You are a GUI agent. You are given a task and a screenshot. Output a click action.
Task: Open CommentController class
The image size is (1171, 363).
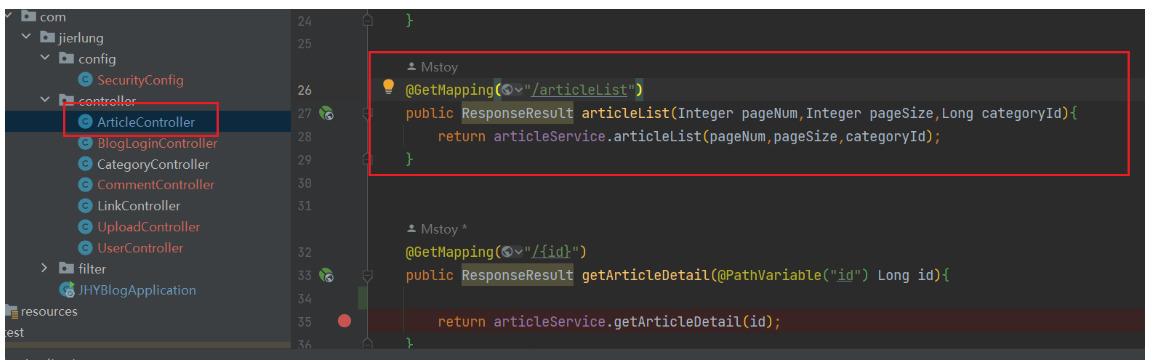click(155, 184)
